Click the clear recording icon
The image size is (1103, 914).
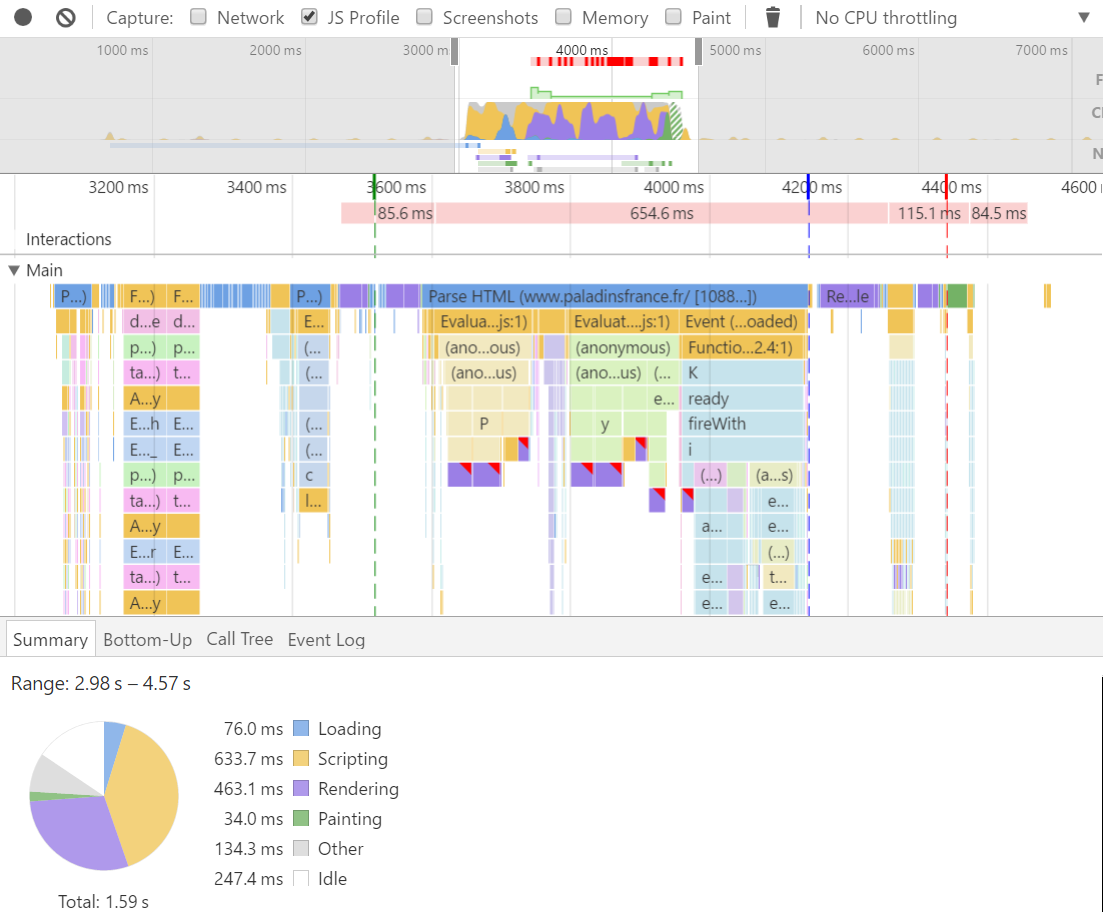[66, 17]
